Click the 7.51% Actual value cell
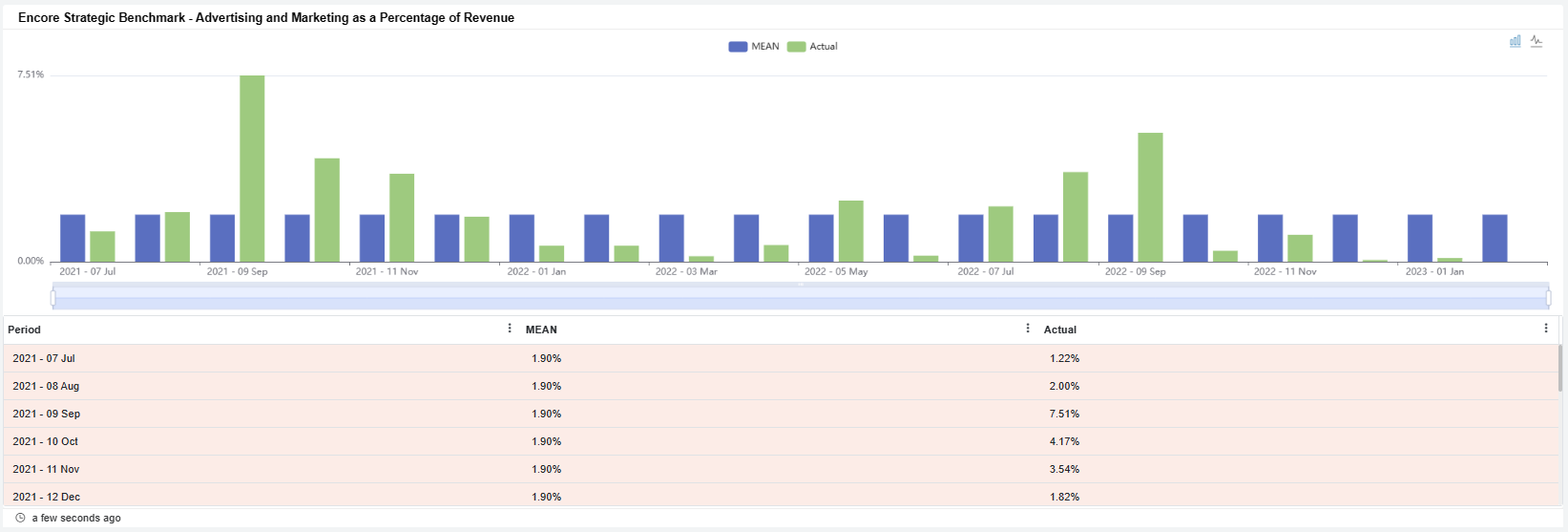 pyautogui.click(x=1064, y=414)
